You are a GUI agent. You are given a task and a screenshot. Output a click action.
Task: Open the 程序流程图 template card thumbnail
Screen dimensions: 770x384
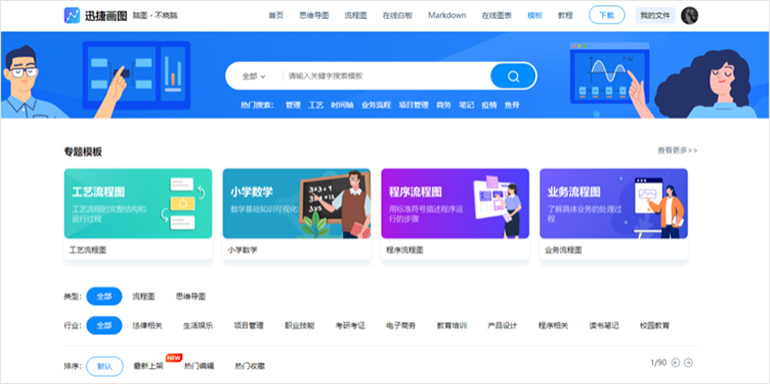click(x=455, y=204)
